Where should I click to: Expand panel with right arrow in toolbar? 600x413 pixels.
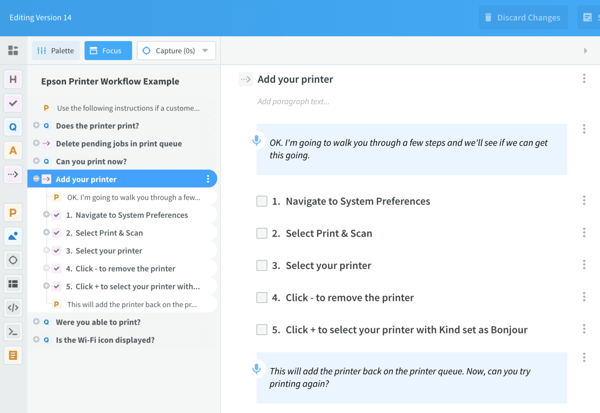(x=585, y=51)
